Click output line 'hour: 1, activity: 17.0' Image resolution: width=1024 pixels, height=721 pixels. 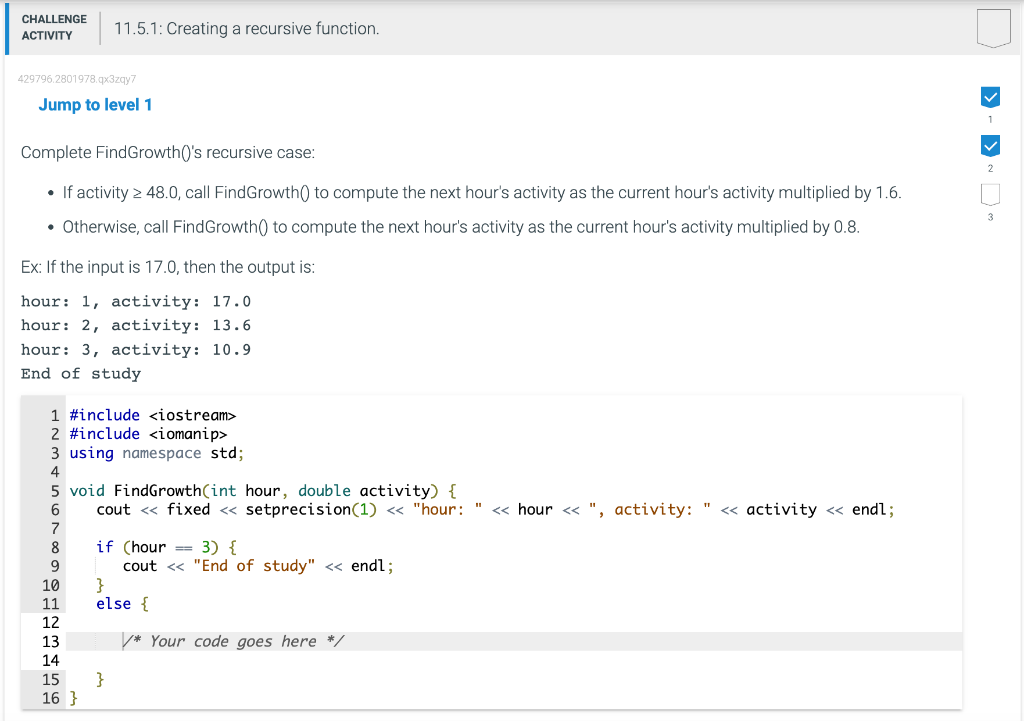pyautogui.click(x=136, y=302)
